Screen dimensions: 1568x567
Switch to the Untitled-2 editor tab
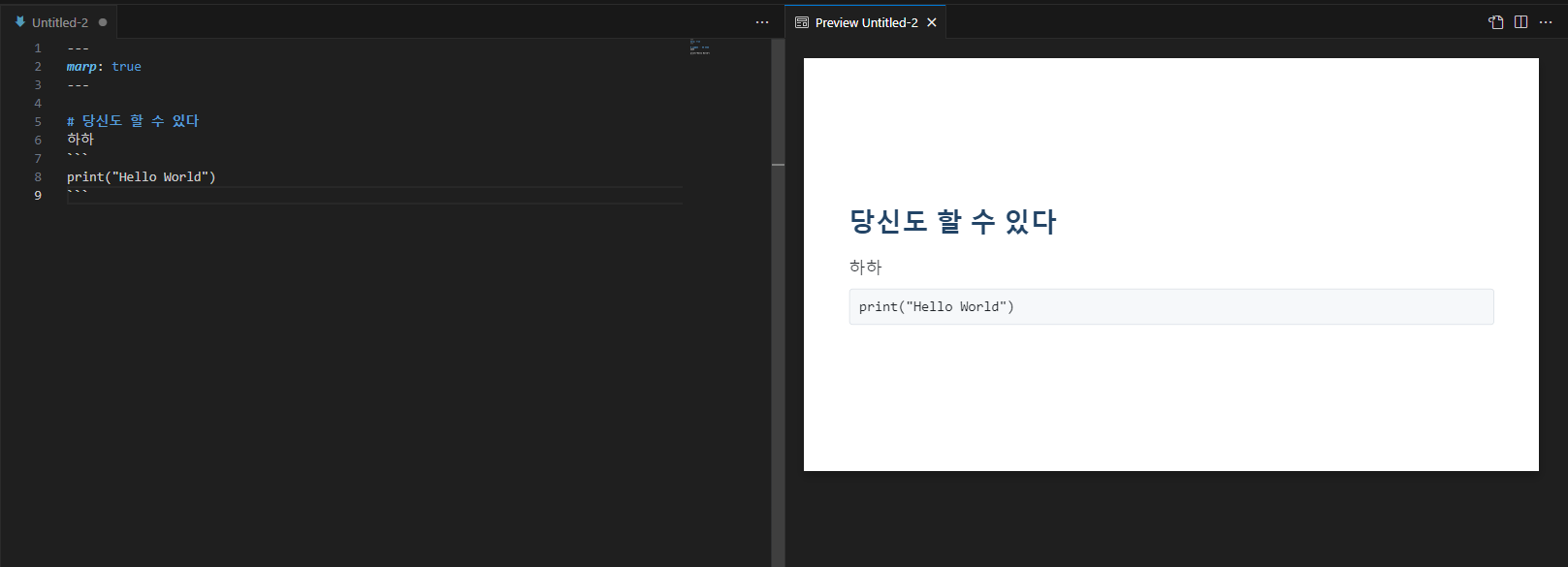[59, 22]
